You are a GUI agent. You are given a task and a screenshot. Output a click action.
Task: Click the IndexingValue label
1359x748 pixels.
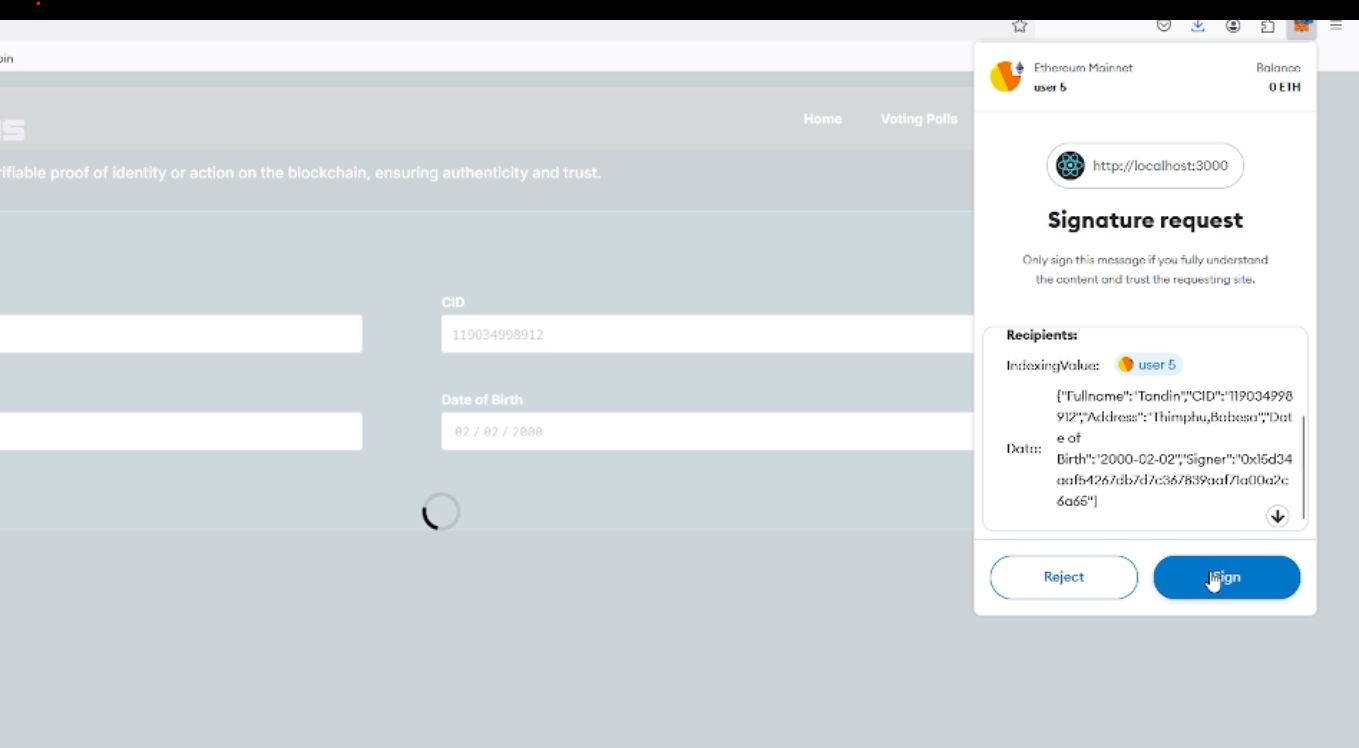pyautogui.click(x=1053, y=365)
